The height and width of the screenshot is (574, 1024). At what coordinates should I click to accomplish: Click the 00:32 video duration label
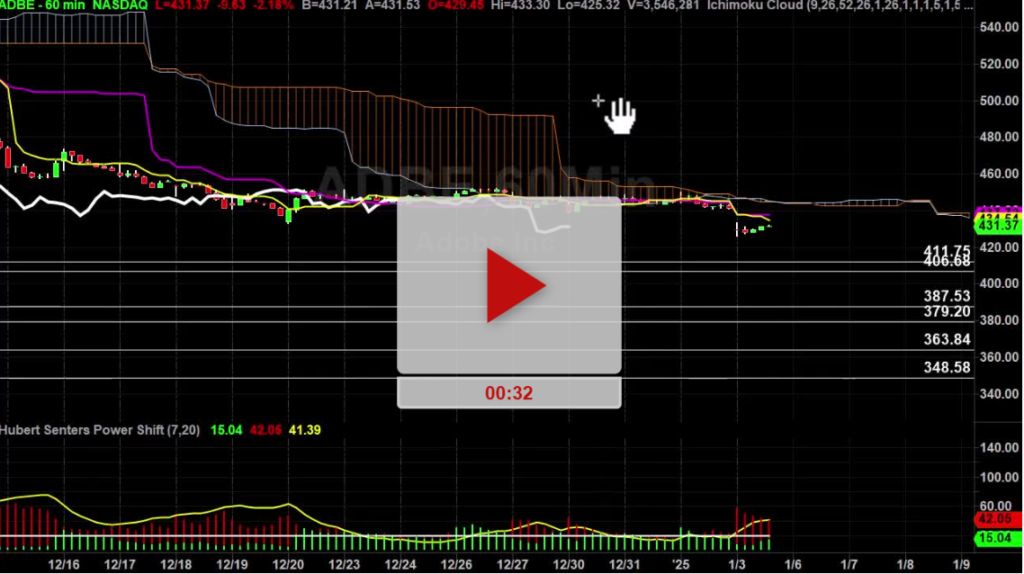[509, 393]
